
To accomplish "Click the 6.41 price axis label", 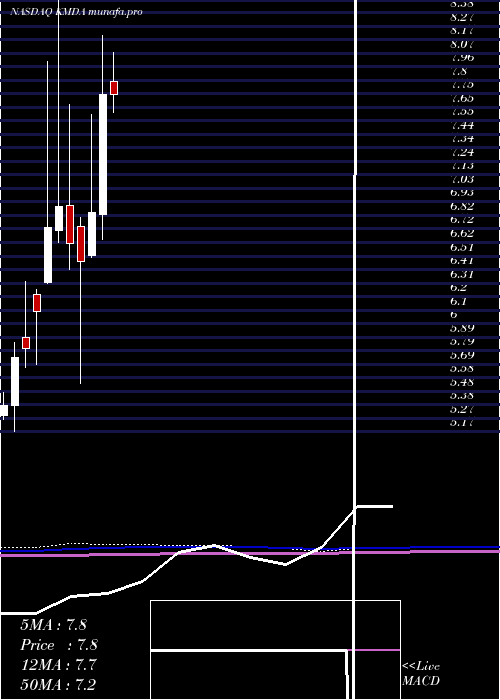I will pos(462,260).
